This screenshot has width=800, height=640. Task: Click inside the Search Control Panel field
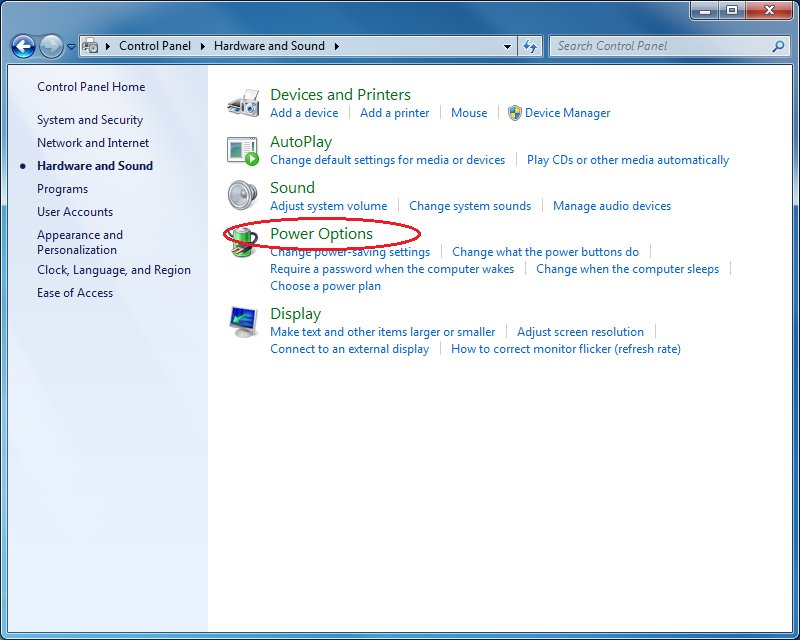click(660, 46)
